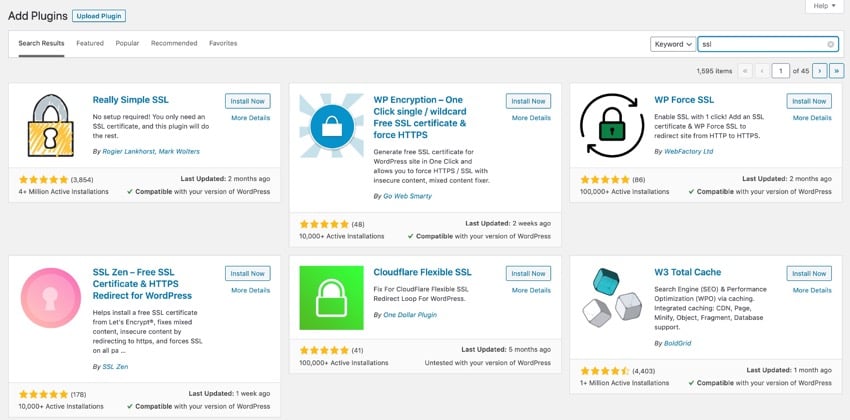Click the Upload Plugin button
Viewport: 850px width, 420px height.
(100, 16)
